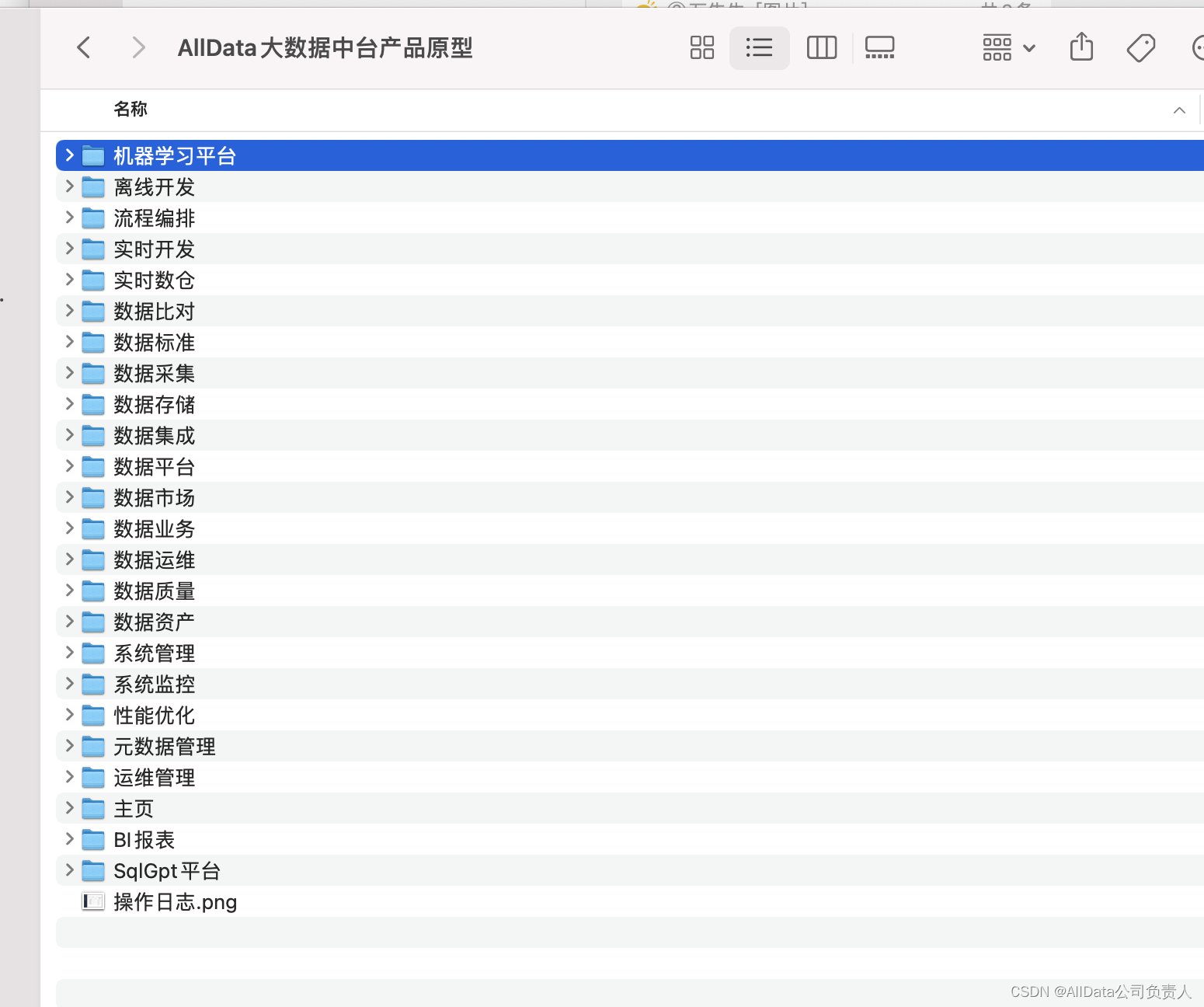The width and height of the screenshot is (1204, 1007).
Task: Expand the 机器学习平台 folder
Action: coord(68,155)
